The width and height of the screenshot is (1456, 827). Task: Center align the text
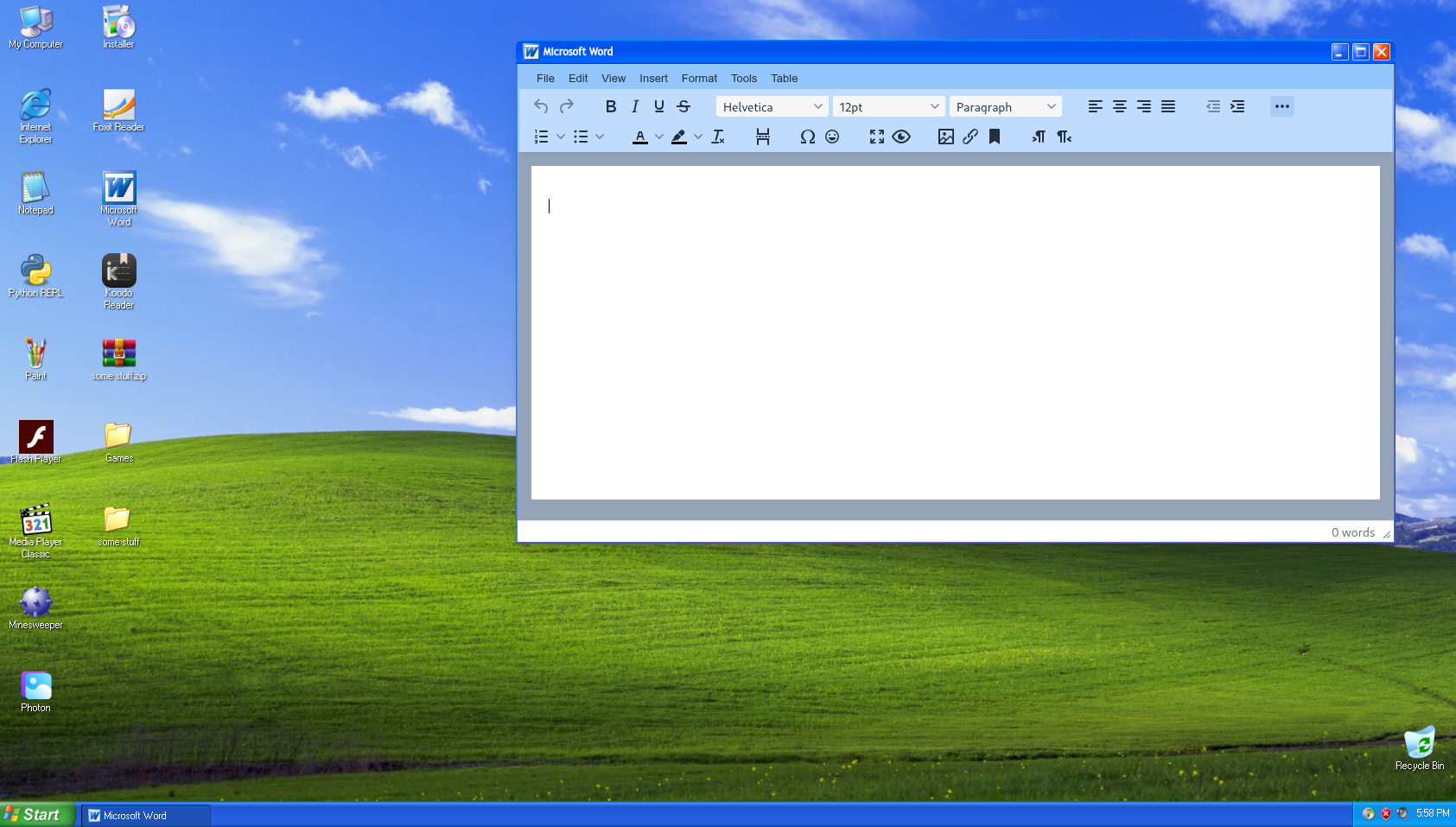(1120, 106)
